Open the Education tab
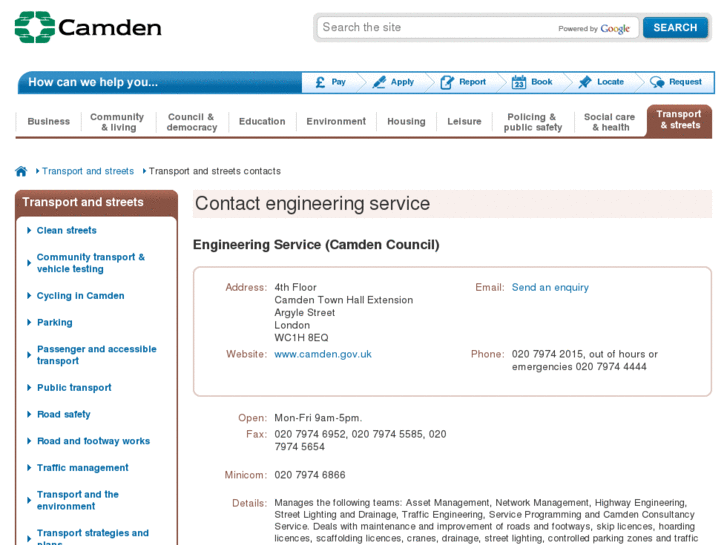 pos(262,122)
